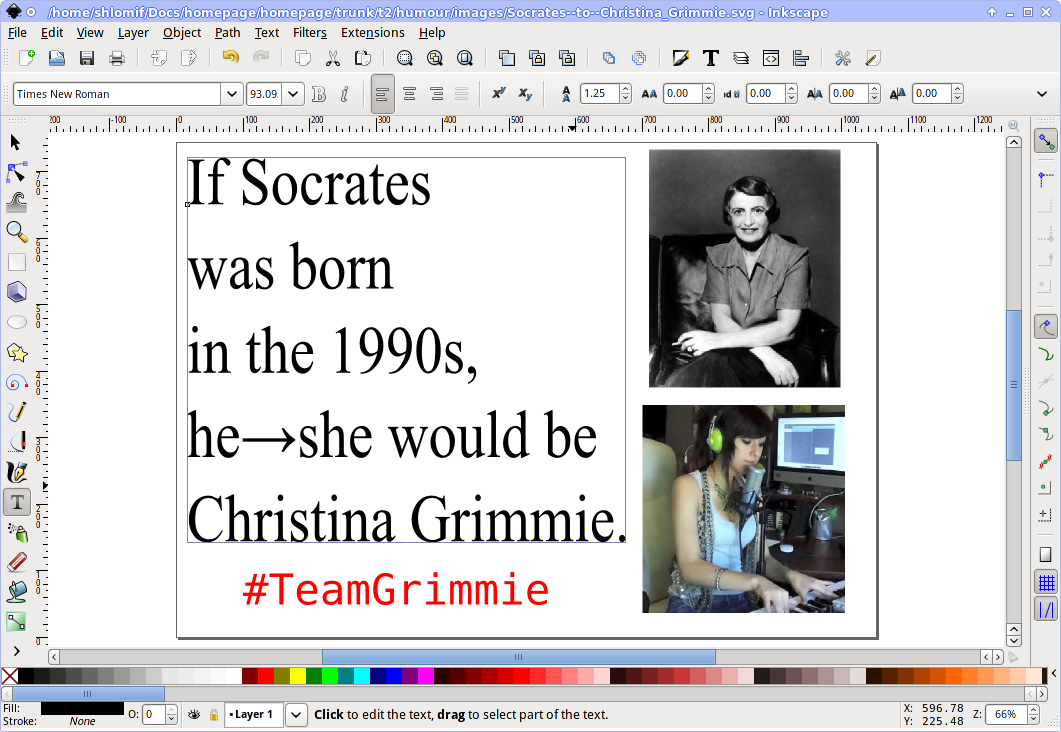The image size is (1061, 732).
Task: Open the File menu
Action: 17,32
